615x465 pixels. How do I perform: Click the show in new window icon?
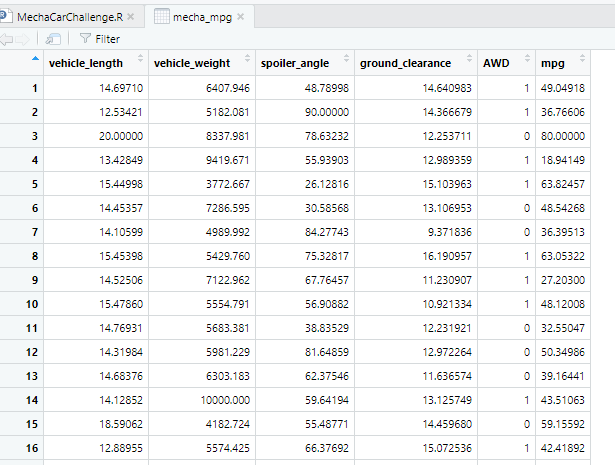click(53, 39)
